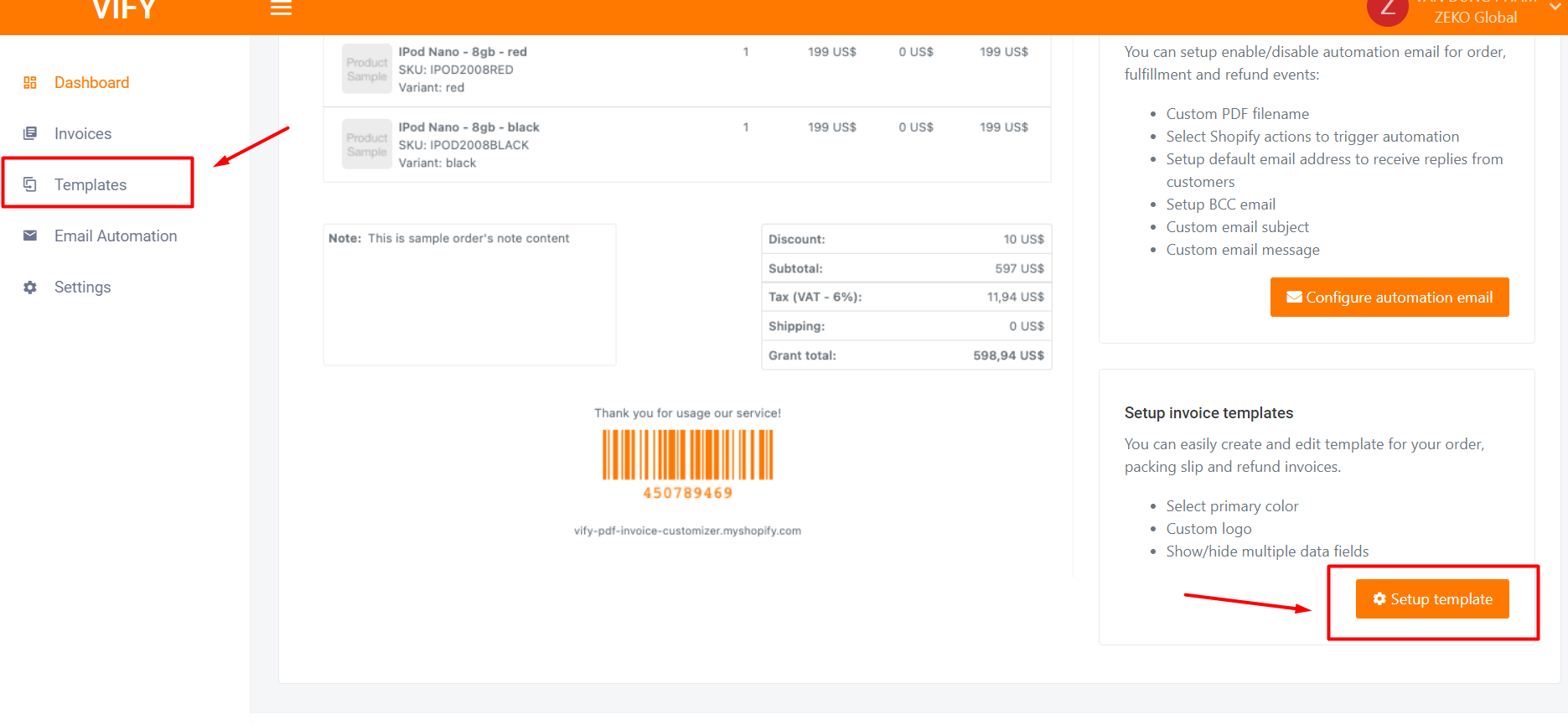Open the Dashboard menu item
Viewport: 1568px width, 725px height.
(x=91, y=83)
